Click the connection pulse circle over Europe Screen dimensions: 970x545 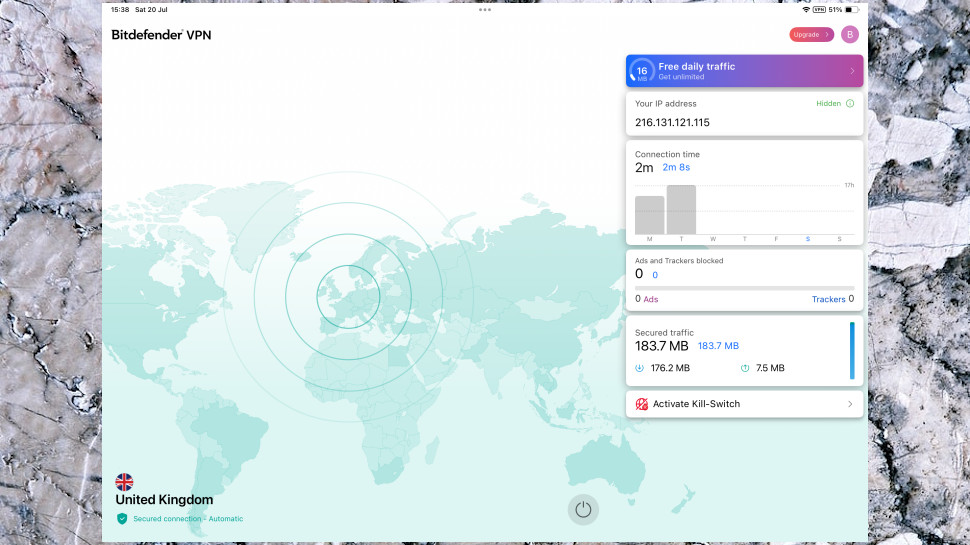click(348, 297)
